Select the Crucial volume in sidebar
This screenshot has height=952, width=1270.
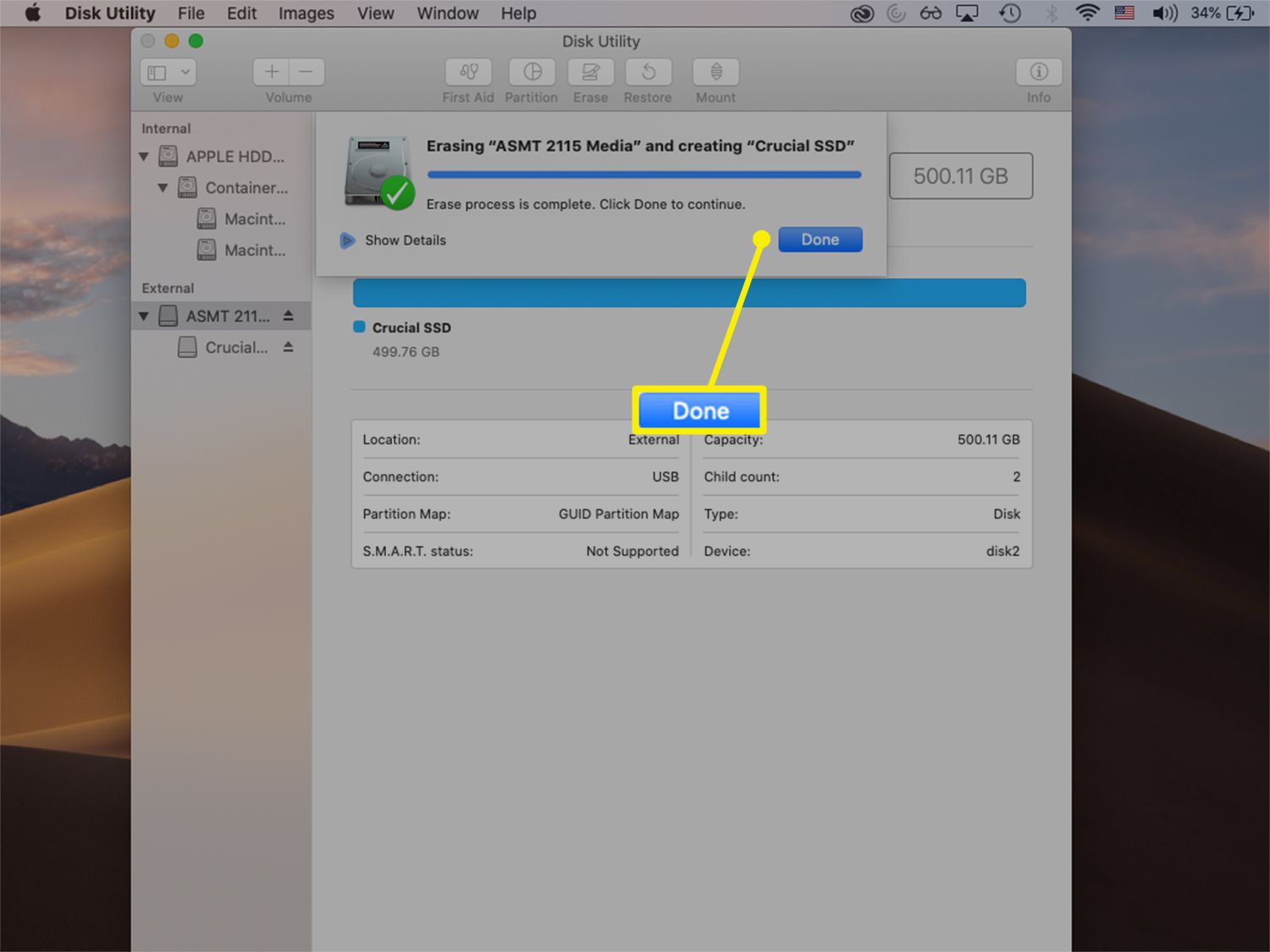coord(220,348)
